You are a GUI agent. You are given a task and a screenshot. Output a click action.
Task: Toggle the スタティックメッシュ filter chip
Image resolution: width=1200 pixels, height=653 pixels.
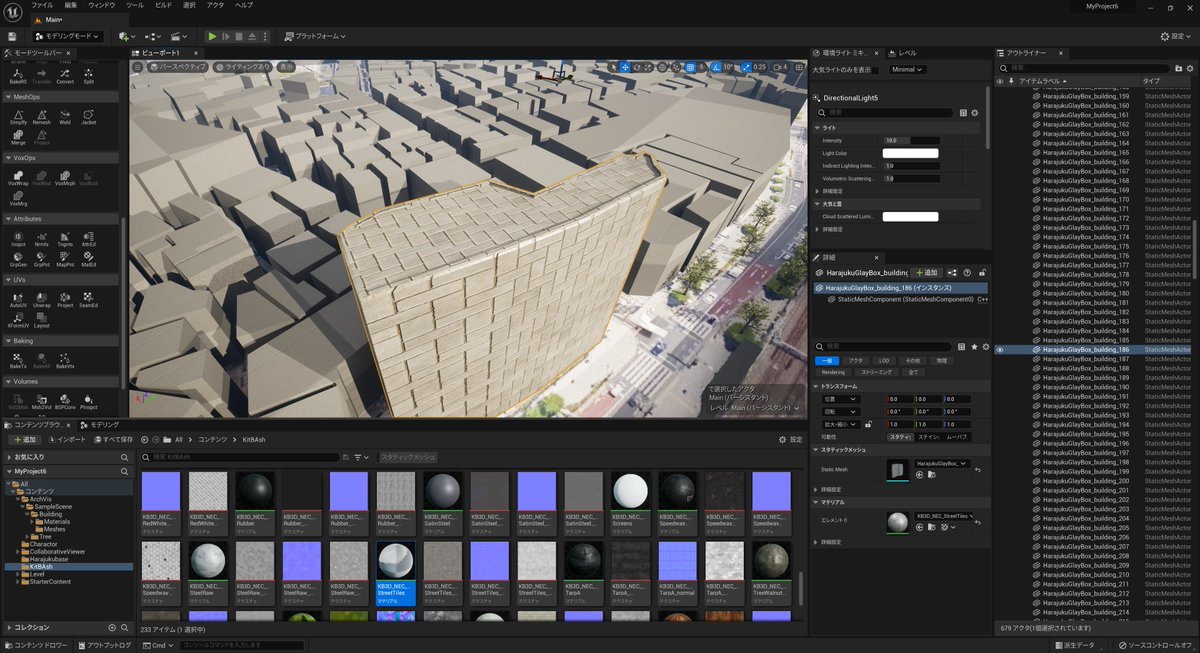pos(407,457)
